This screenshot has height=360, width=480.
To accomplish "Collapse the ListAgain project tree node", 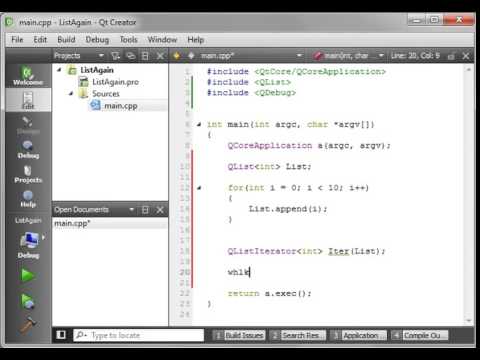I will point(59,70).
